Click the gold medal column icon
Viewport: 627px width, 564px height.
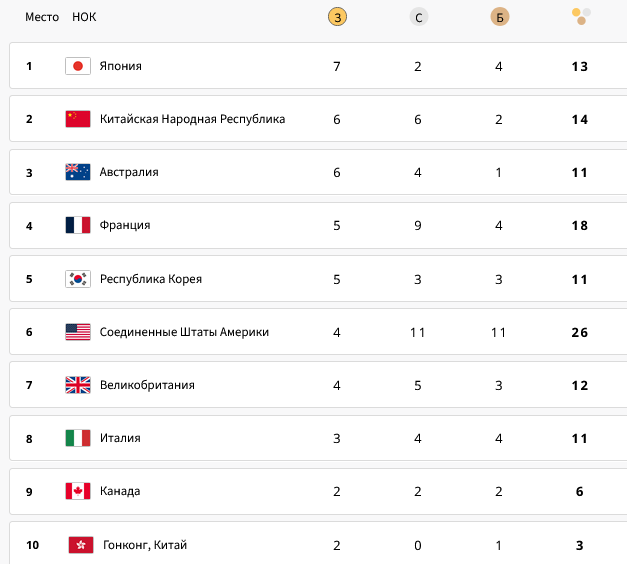pyautogui.click(x=337, y=17)
